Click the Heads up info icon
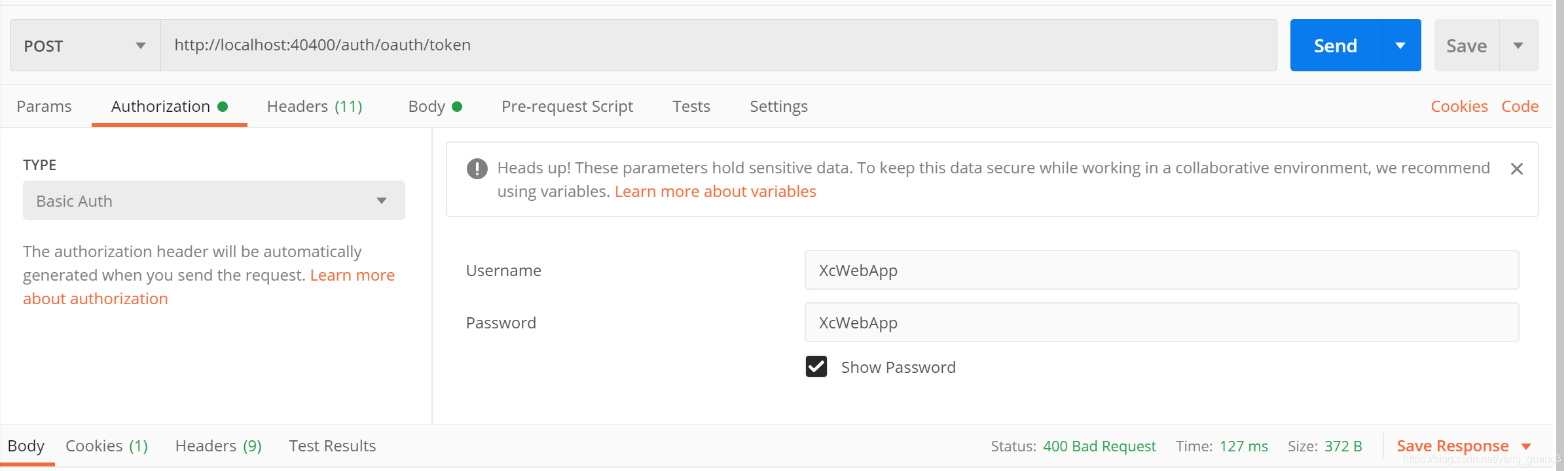This screenshot has width=1568, height=471. (x=477, y=169)
